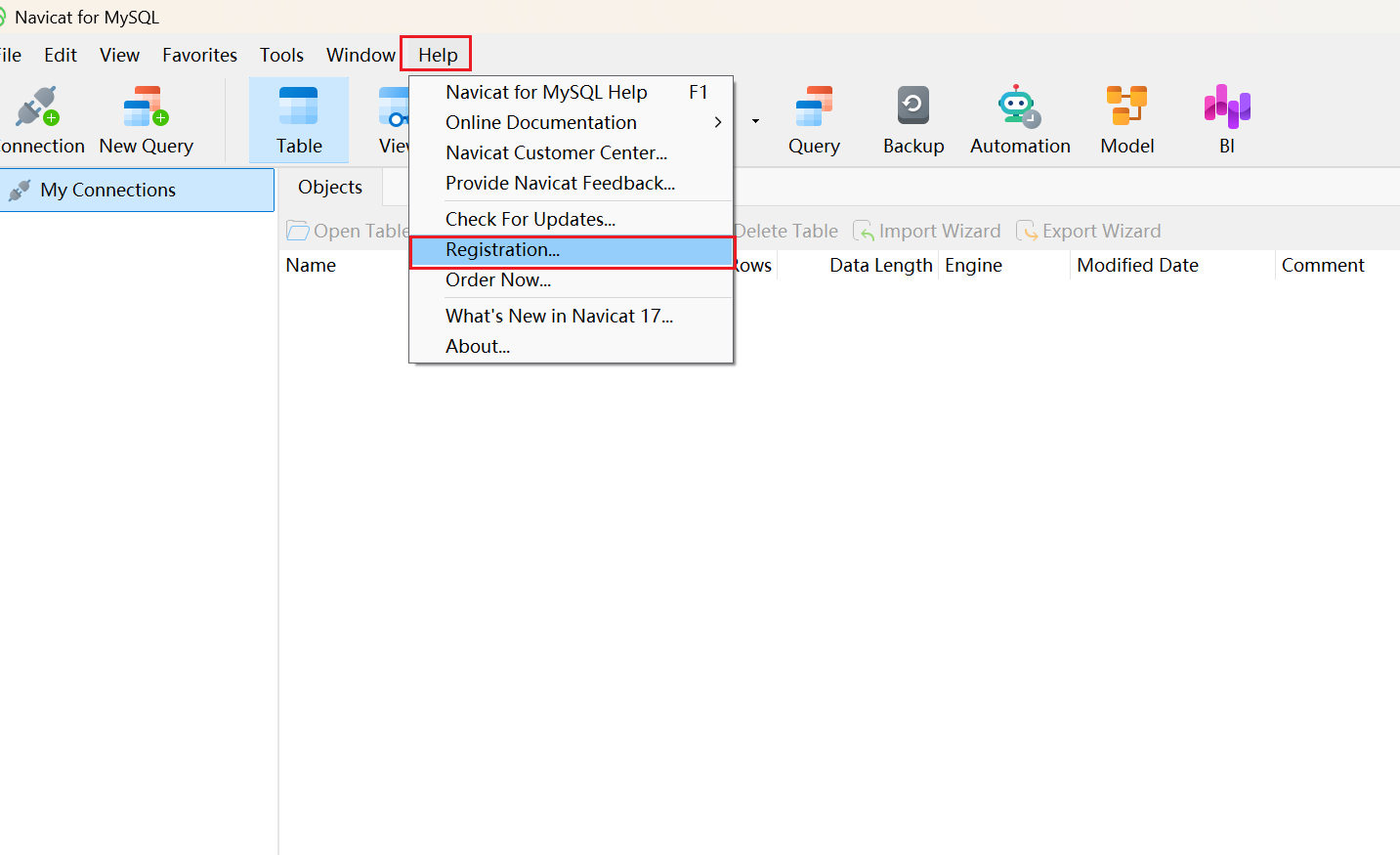Open the Automation robot icon
This screenshot has width=1400, height=855.
click(x=1019, y=107)
